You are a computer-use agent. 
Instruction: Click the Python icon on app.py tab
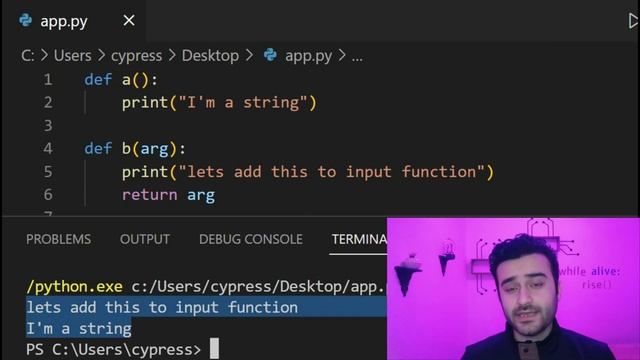[25, 20]
